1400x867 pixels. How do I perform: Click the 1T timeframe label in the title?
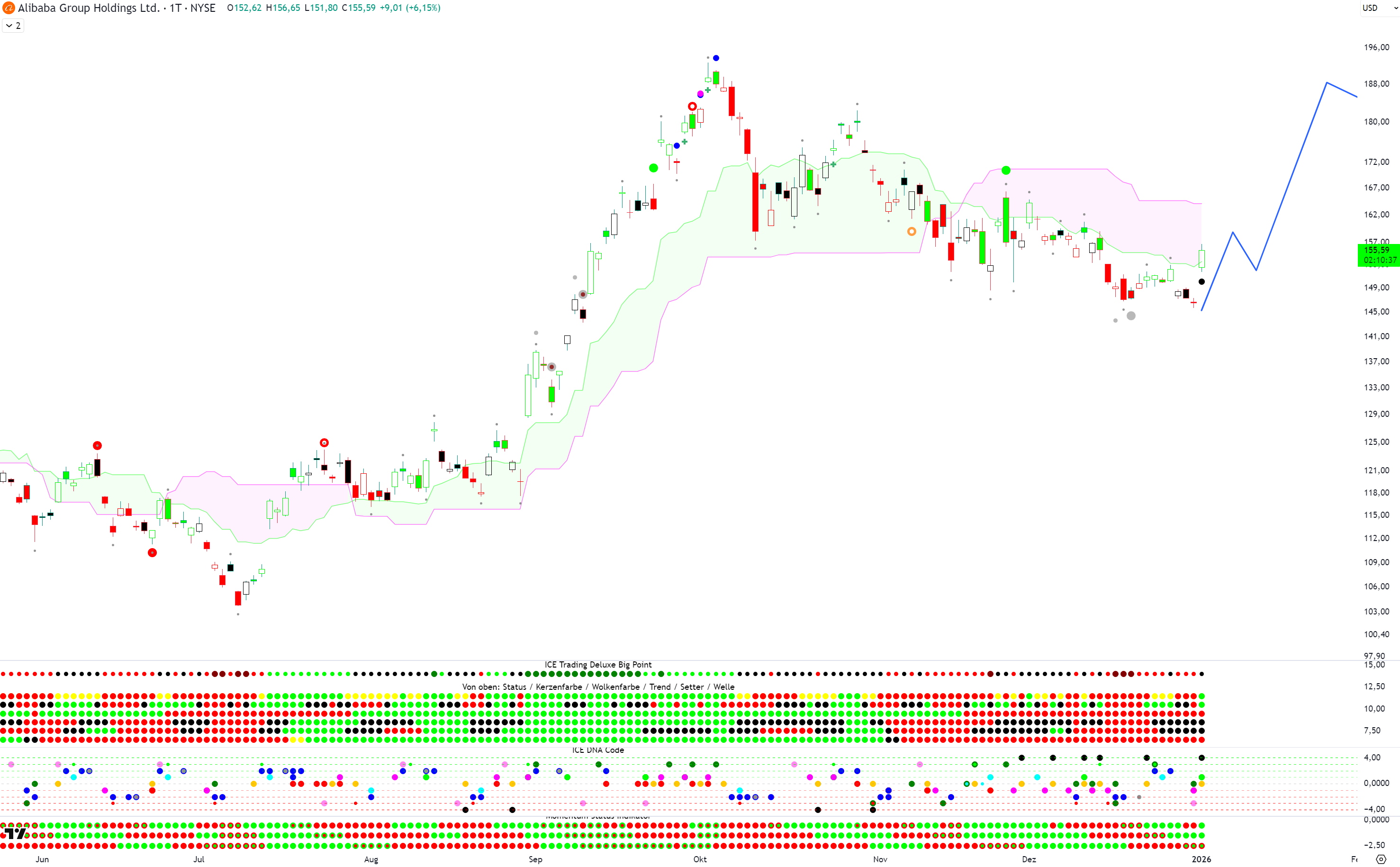click(175, 8)
